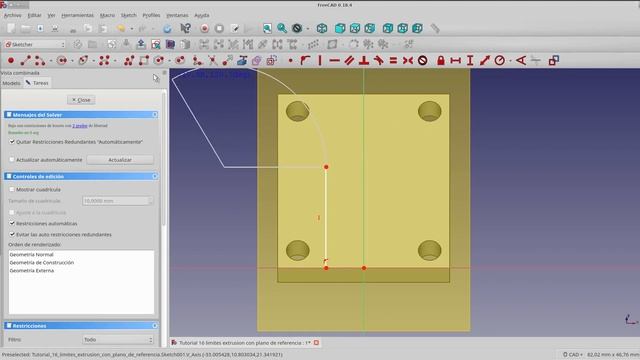640x360 pixels.
Task: Select the Trim edge tool
Action: click(x=213, y=61)
